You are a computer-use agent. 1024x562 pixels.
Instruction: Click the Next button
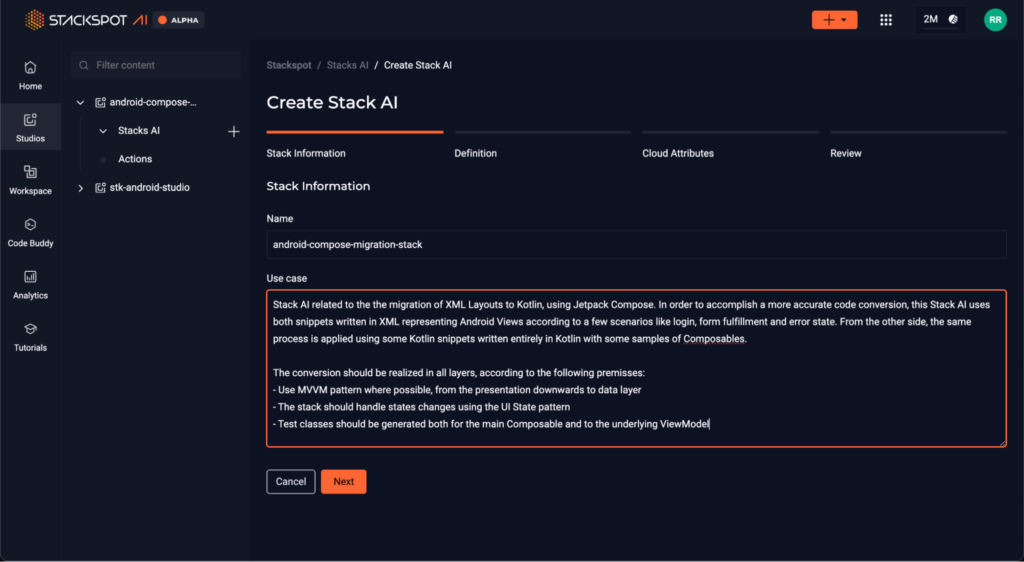click(x=344, y=482)
